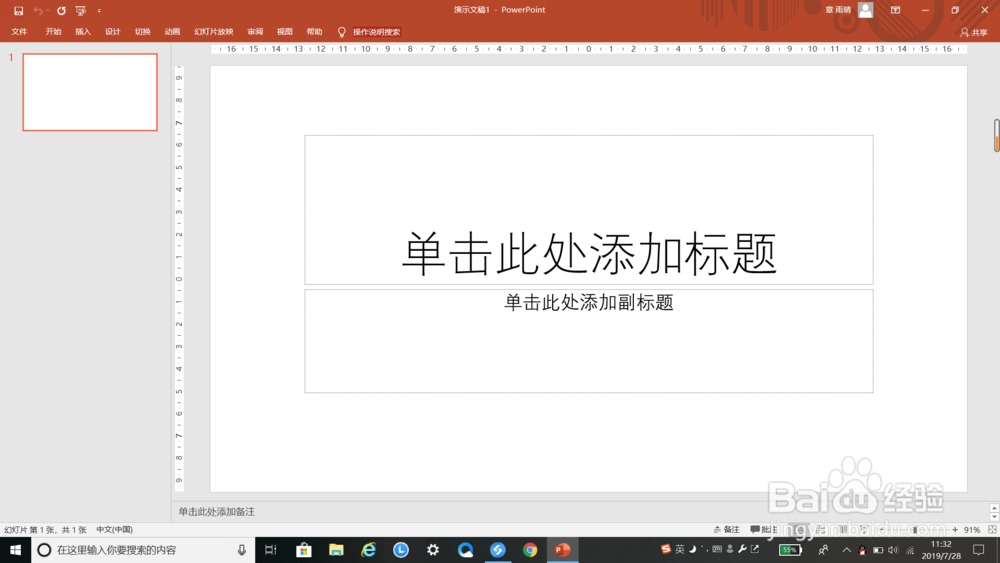Open the blue clock app in taskbar
This screenshot has width=1000, height=563.
tap(401, 550)
